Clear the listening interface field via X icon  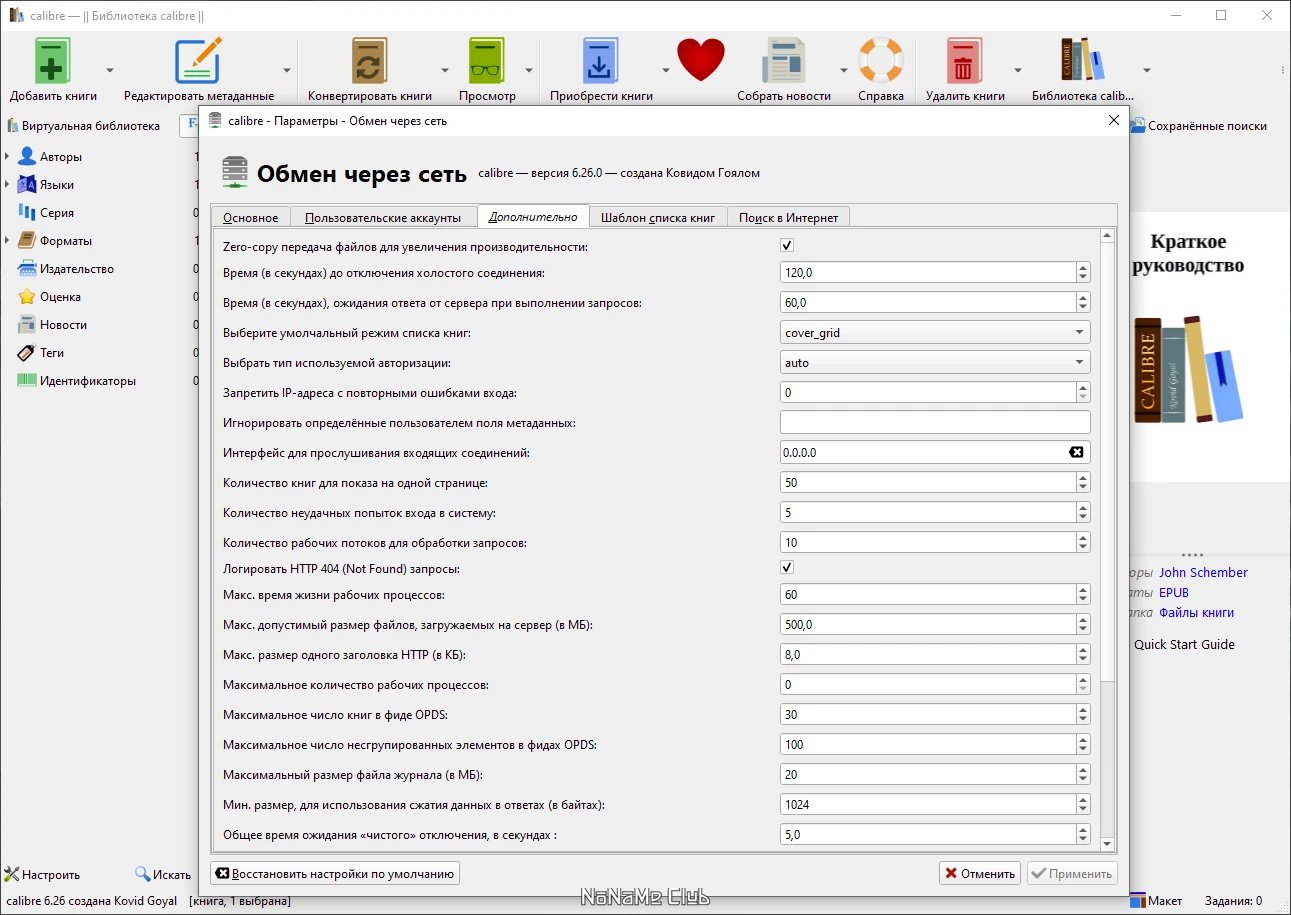point(1076,452)
